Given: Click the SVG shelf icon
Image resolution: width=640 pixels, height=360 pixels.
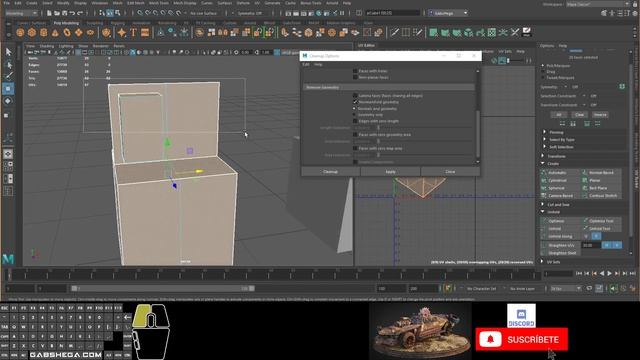Looking at the screenshot, I should click(x=145, y=33).
